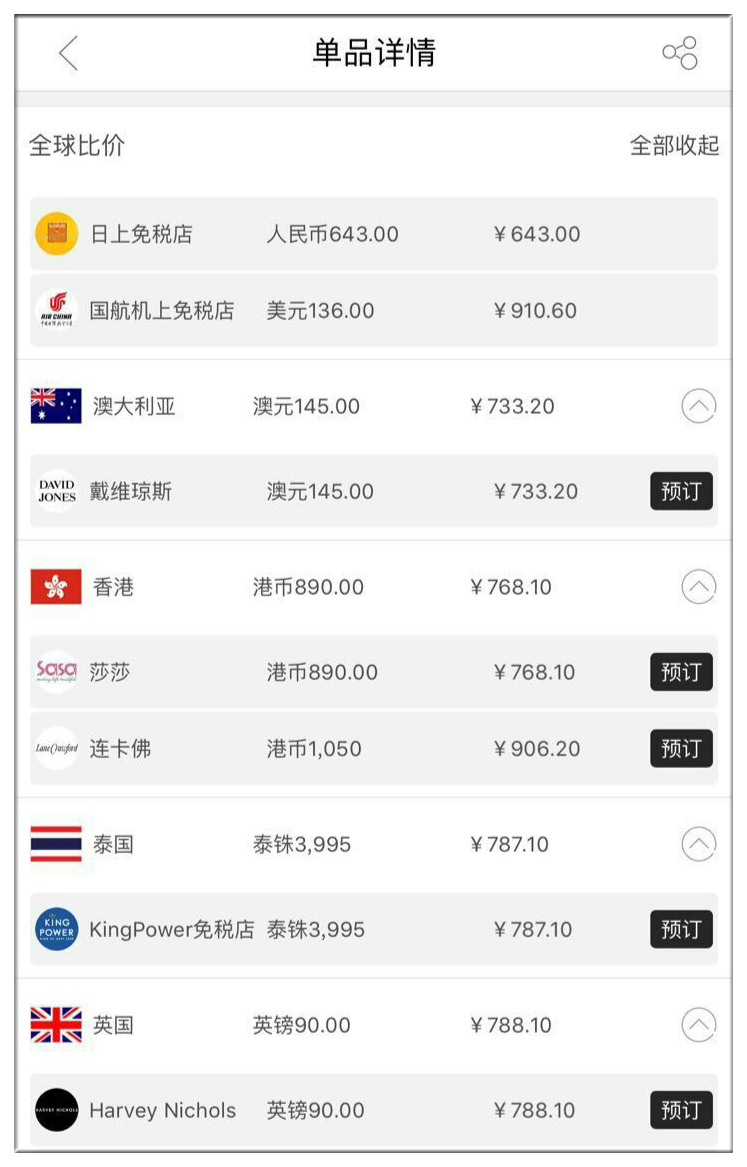Image resolution: width=747 pixels, height=1167 pixels.
Task: Click 预订 for 戴维琼斯
Action: click(682, 491)
